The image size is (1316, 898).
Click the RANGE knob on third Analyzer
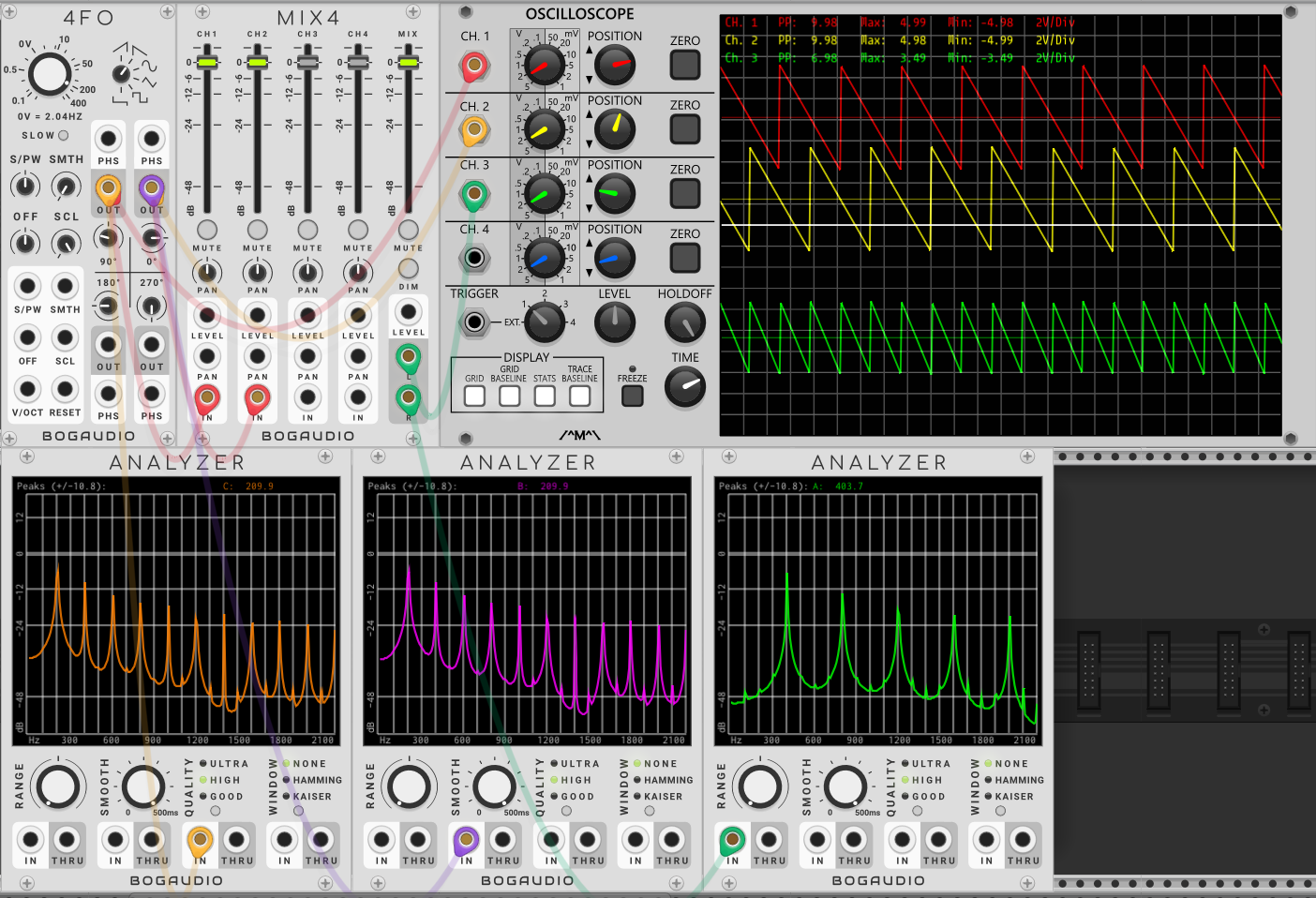pyautogui.click(x=760, y=786)
